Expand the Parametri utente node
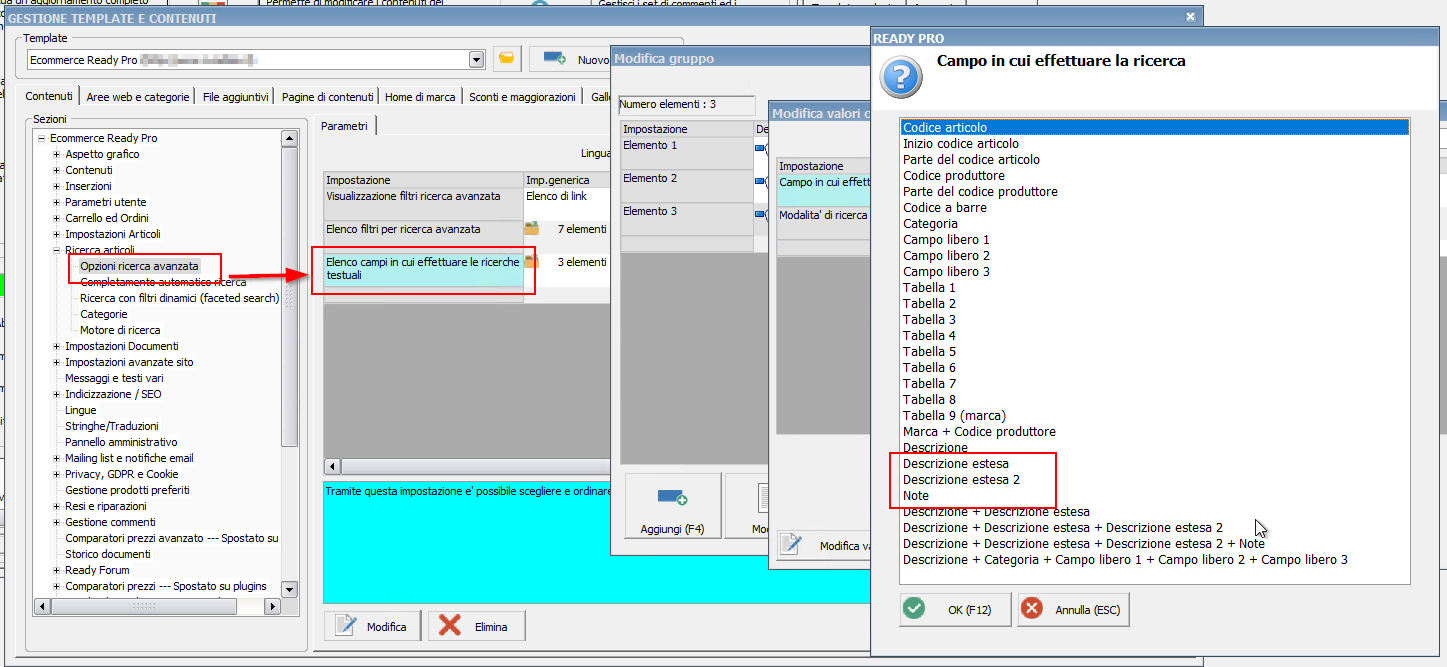1447x667 pixels. pyautogui.click(x=57, y=202)
